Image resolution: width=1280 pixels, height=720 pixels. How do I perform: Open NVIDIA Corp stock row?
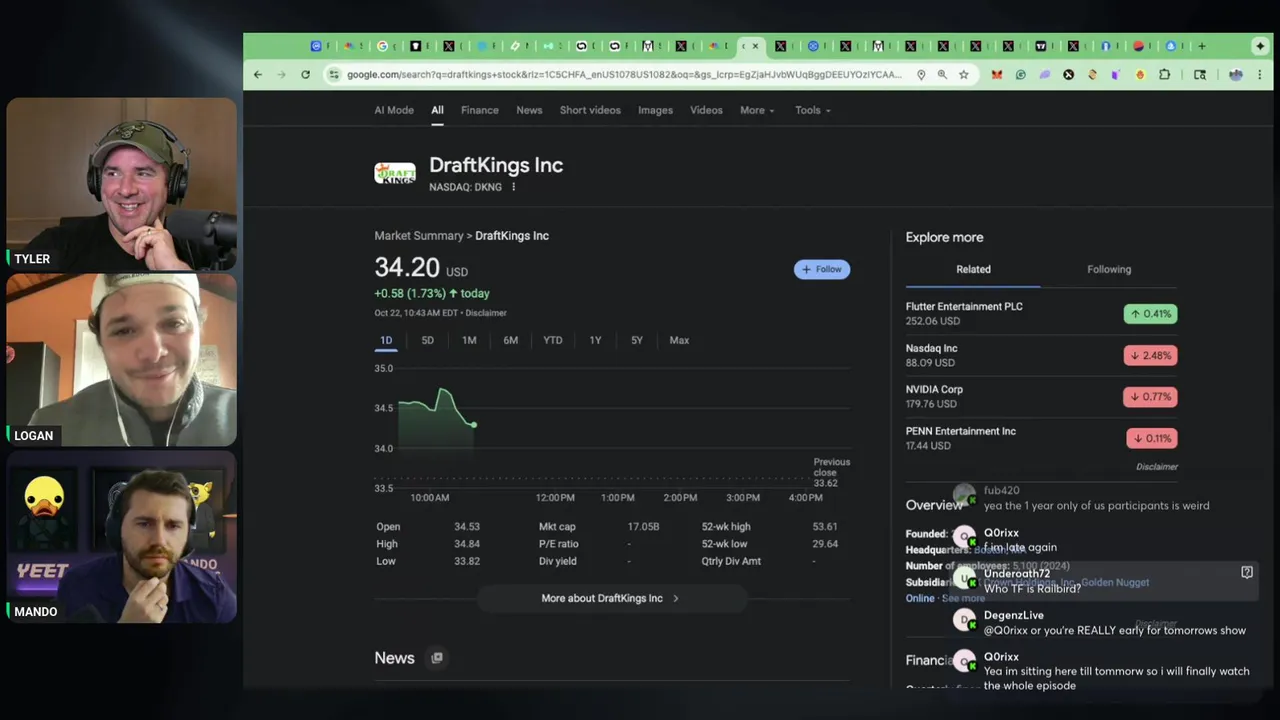tap(1041, 396)
